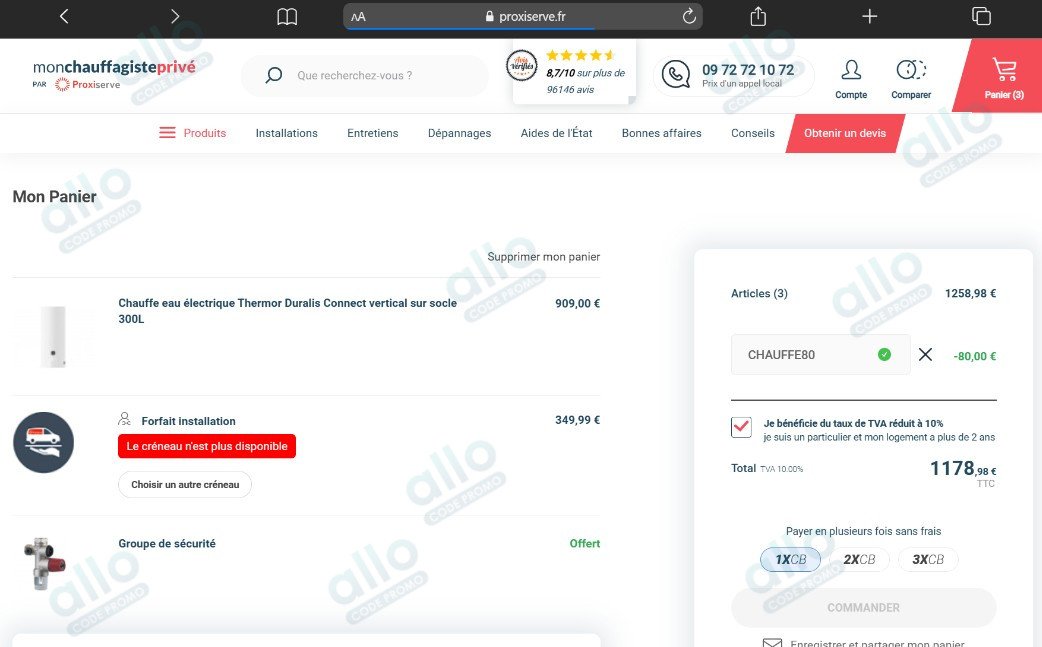Viewport: 1042px width, 647px height.
Task: Select 3XCB payment option
Action: click(928, 559)
